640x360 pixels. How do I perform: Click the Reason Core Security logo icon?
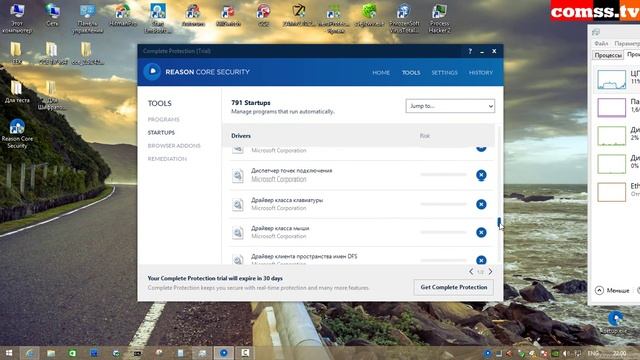pyautogui.click(x=152, y=72)
